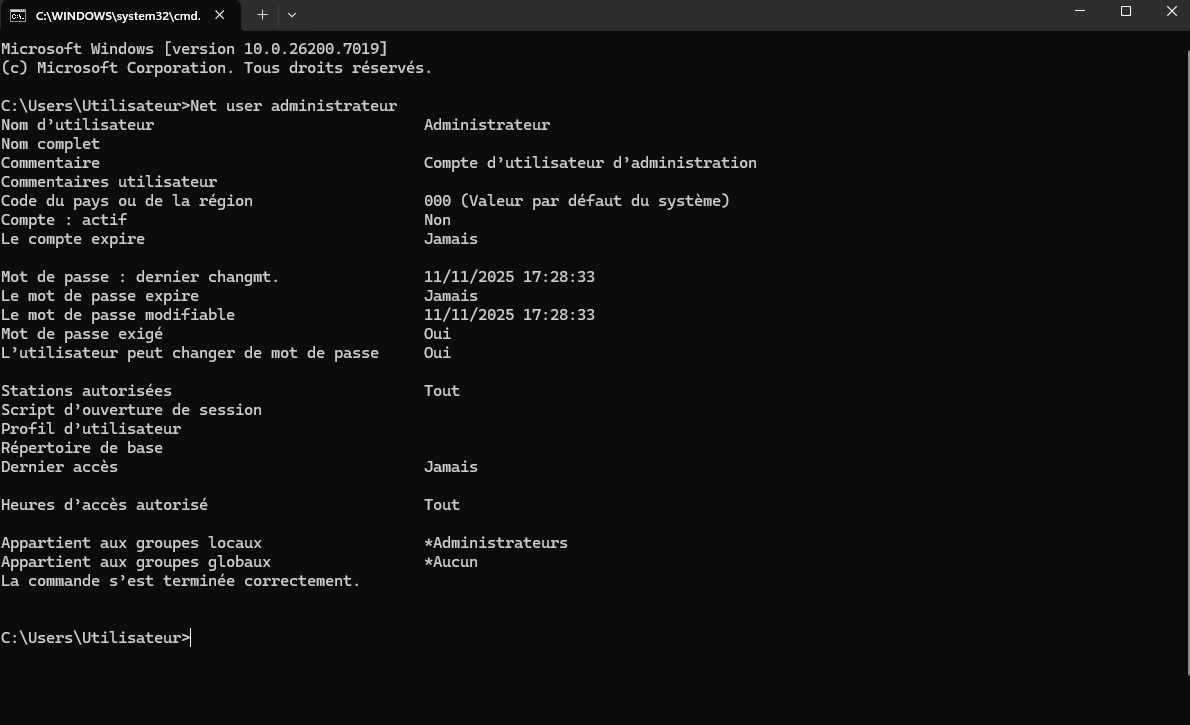This screenshot has width=1190, height=725.
Task: Click the "Appartient aux groupes locaux" label
Action: (131, 542)
